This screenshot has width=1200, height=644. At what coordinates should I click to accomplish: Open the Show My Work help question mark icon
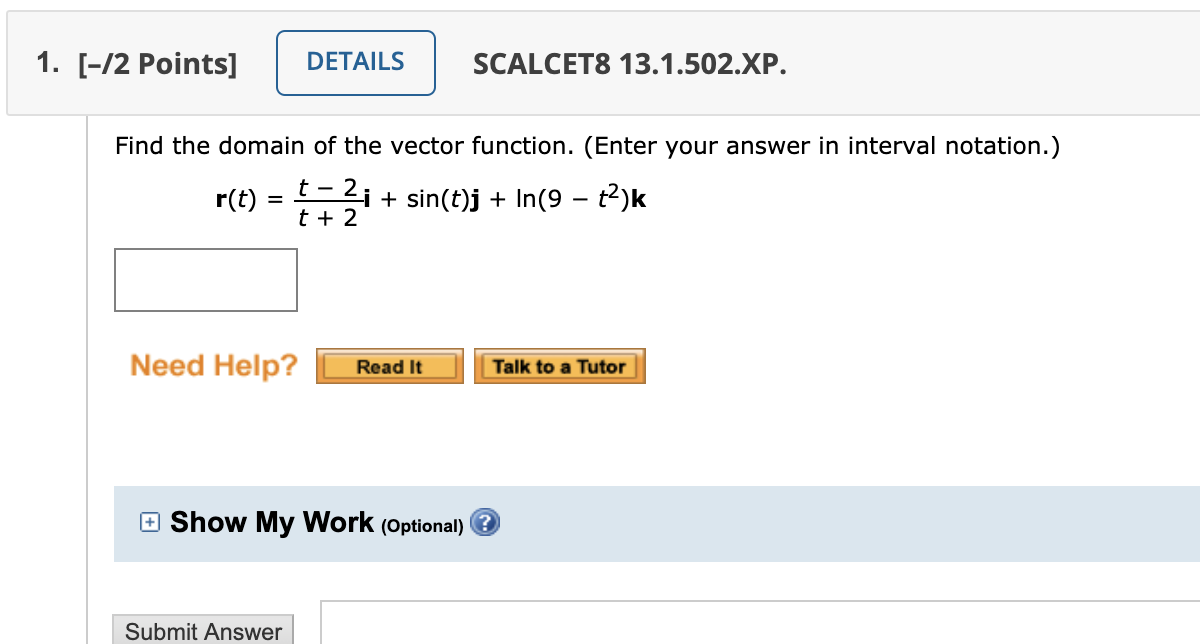pos(485,522)
